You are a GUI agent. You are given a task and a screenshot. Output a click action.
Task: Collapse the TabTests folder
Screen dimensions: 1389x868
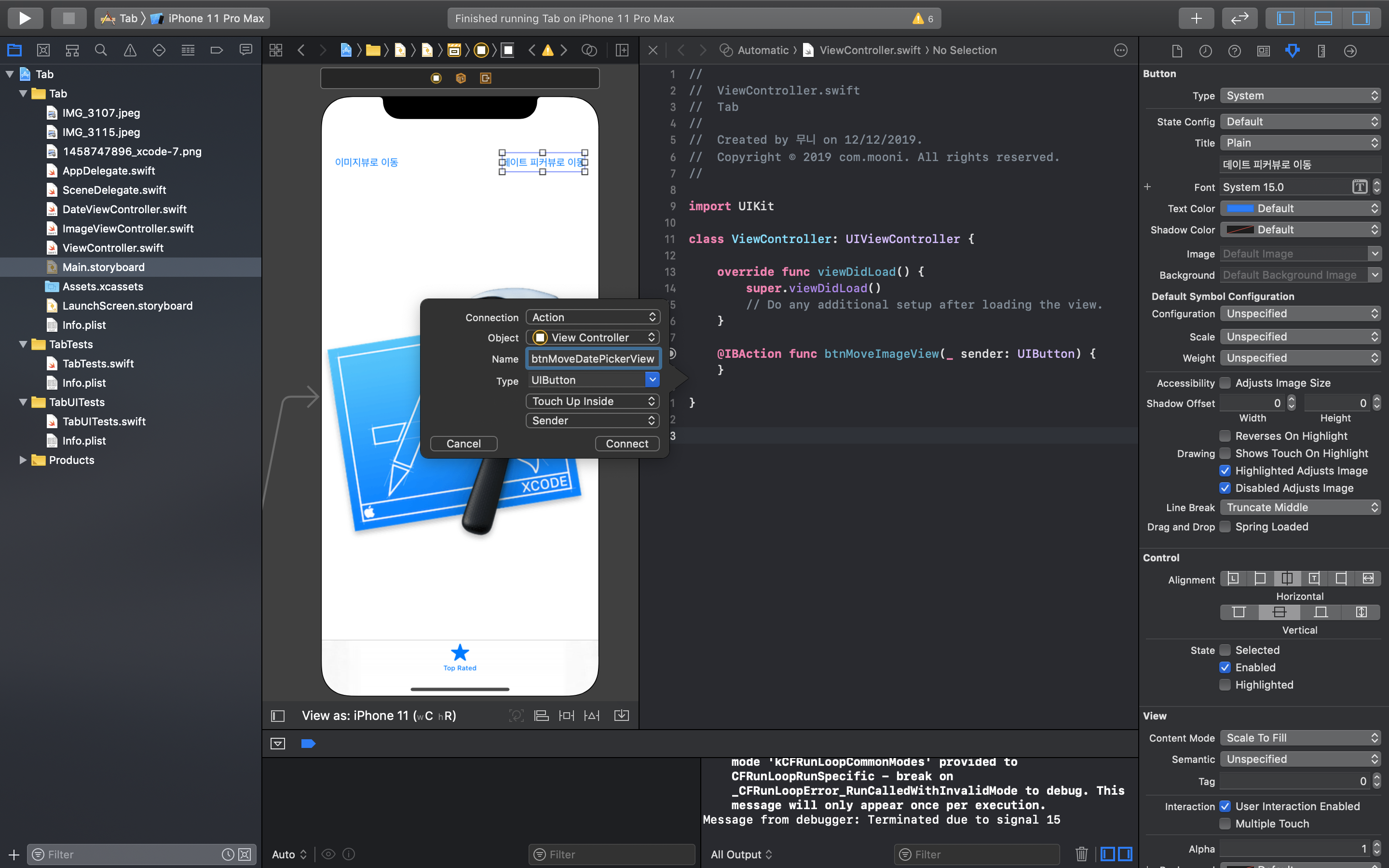click(23, 344)
